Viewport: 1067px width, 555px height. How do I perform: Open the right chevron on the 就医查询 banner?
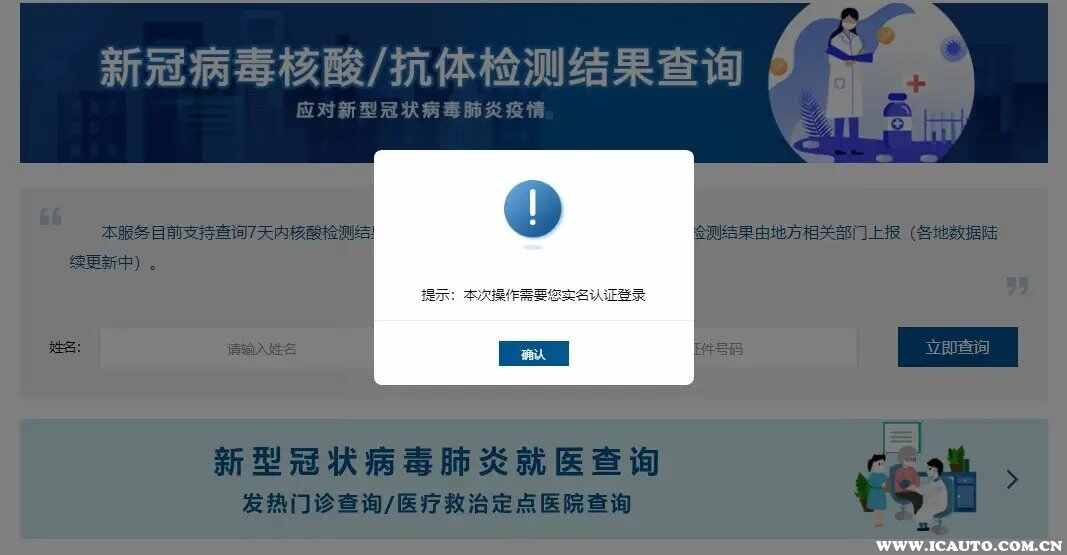(x=1012, y=480)
